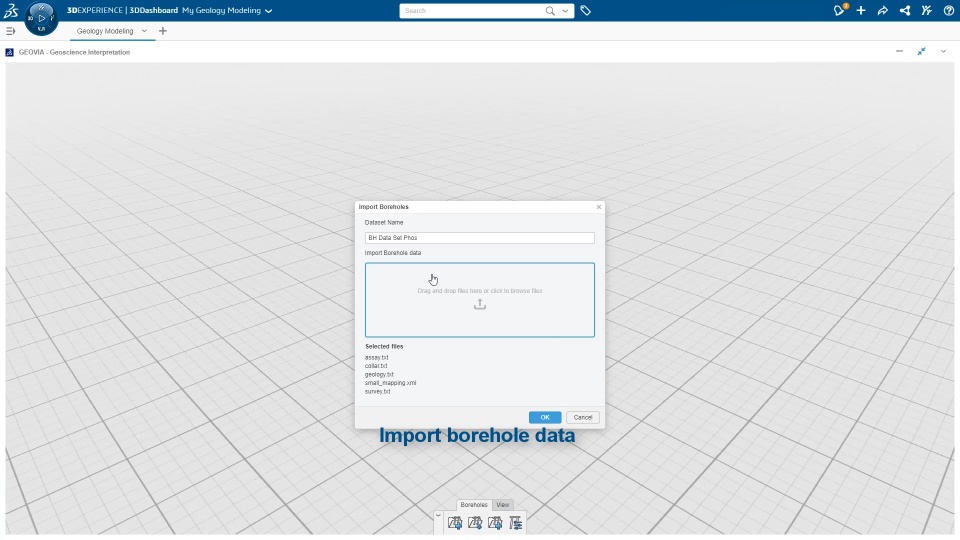960x540 pixels.
Task: Select small_mapping.xml in selected files
Action: (x=391, y=383)
